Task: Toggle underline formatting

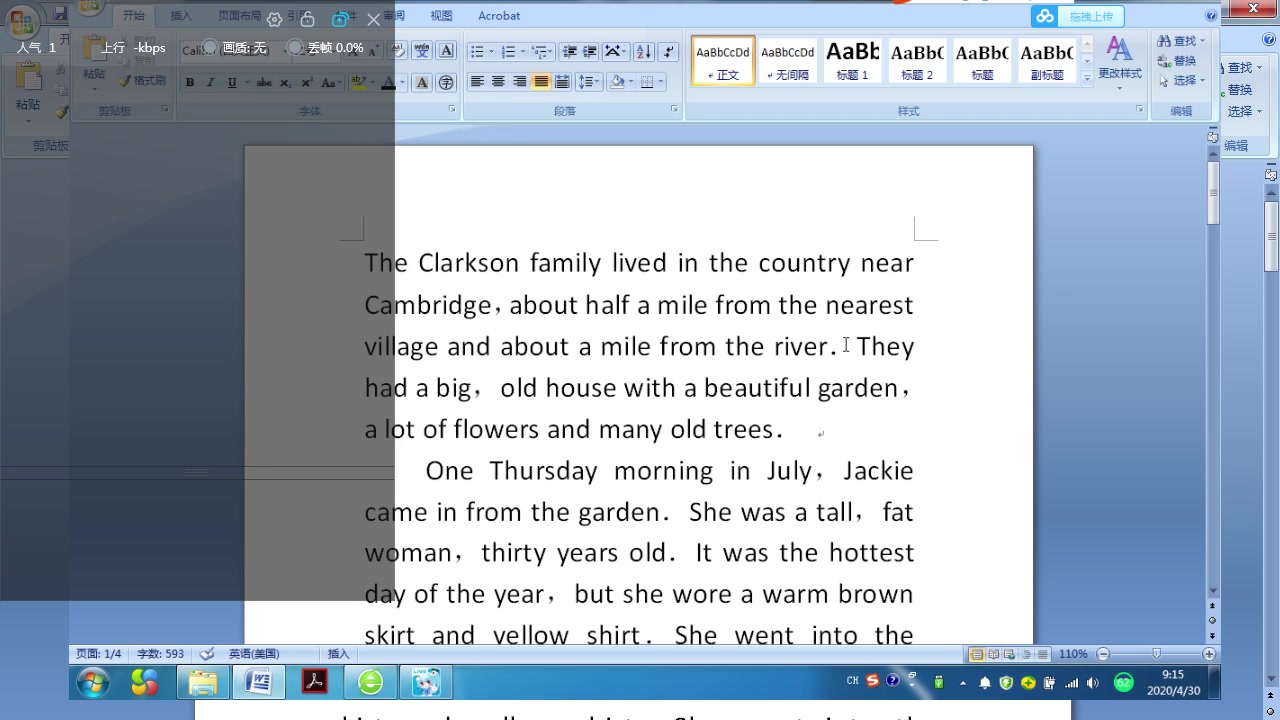Action: click(232, 83)
